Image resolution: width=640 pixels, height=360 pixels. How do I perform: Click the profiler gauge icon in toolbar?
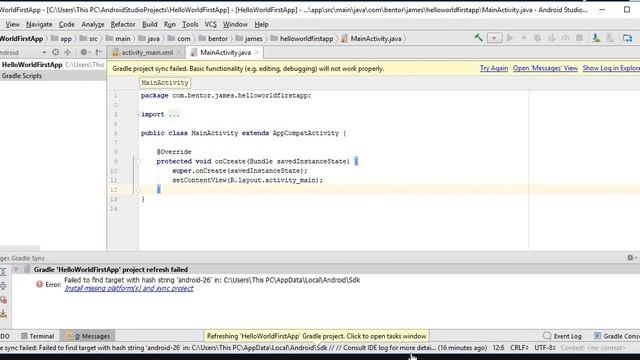pyautogui.click(x=565, y=38)
